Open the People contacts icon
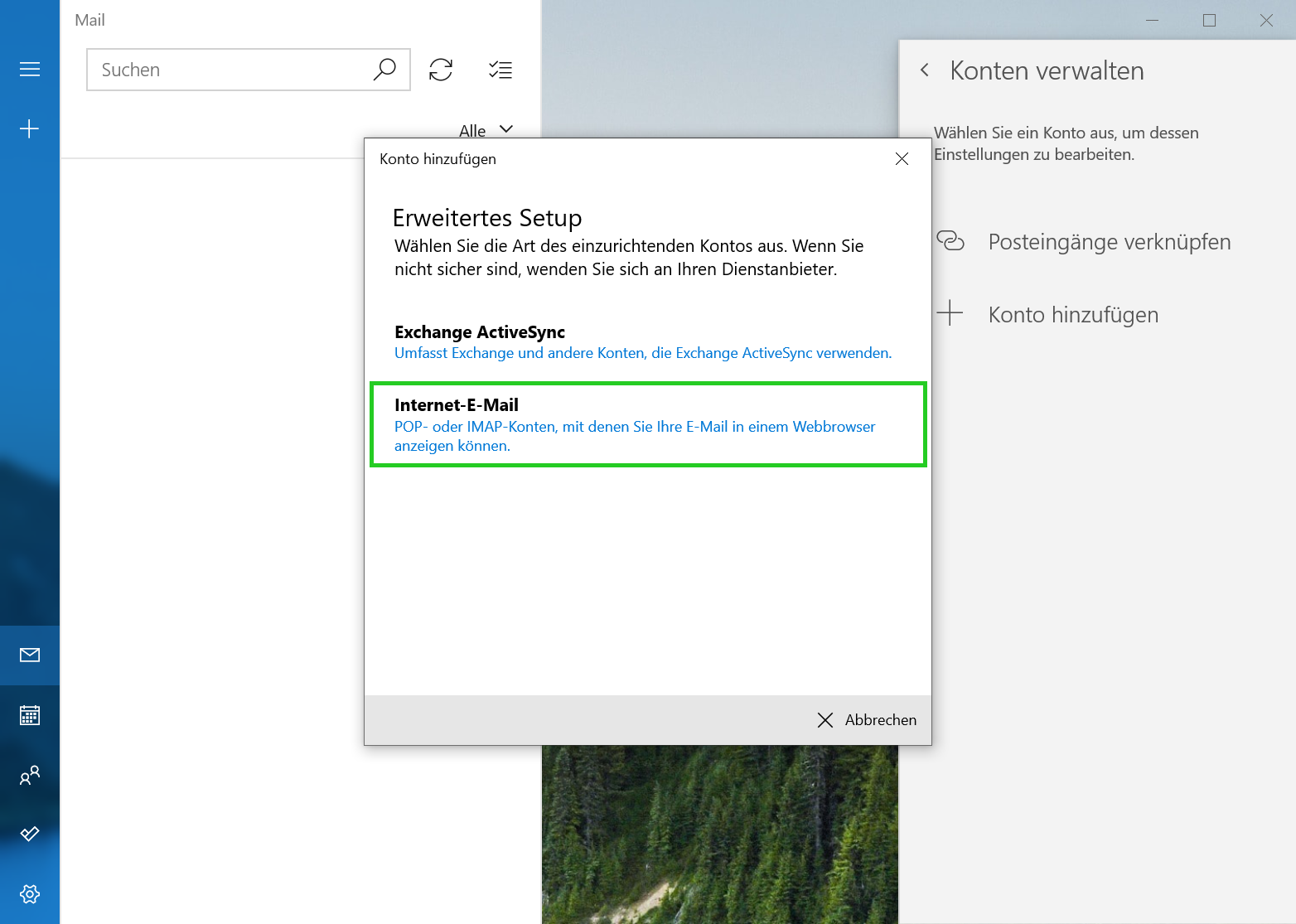Viewport: 1296px width, 924px height. coord(30,775)
